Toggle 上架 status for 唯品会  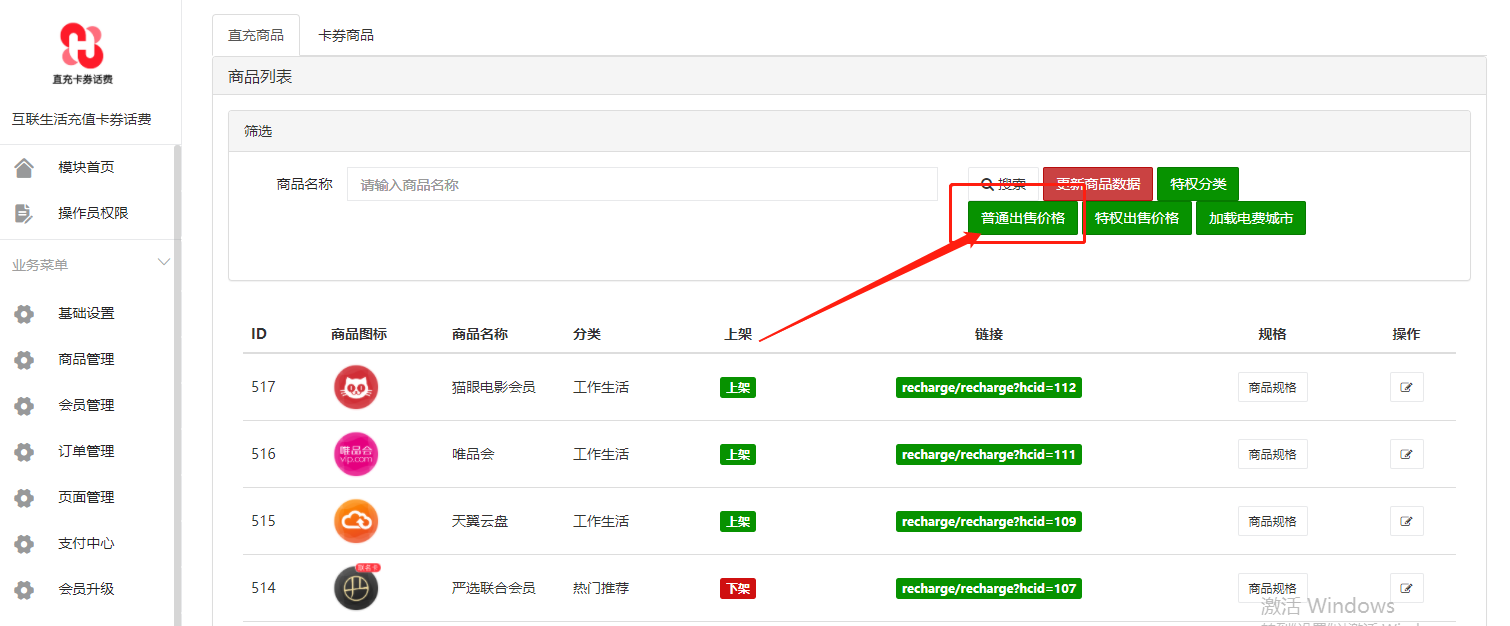click(x=738, y=455)
